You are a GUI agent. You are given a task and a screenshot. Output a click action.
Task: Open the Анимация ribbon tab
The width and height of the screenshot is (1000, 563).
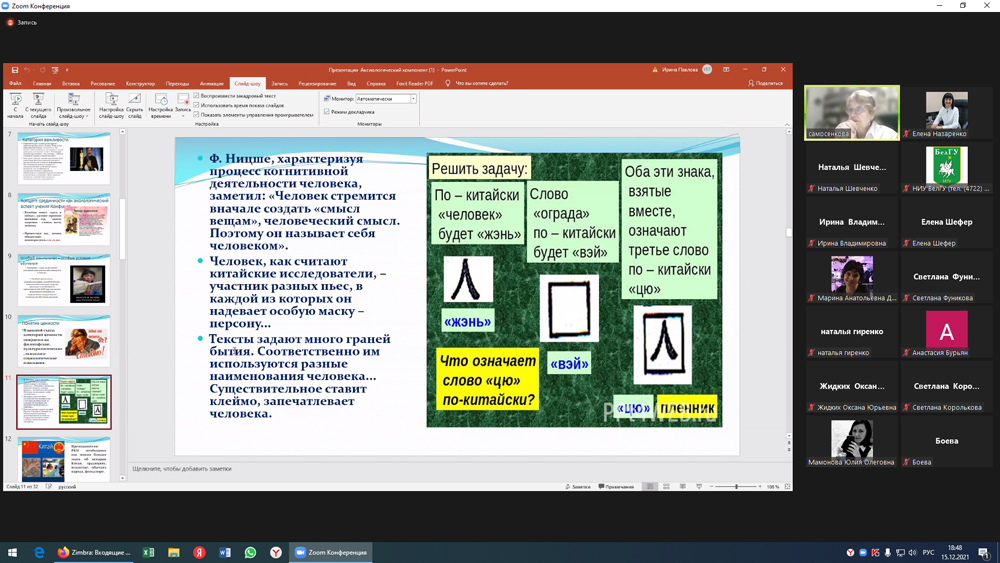point(211,84)
